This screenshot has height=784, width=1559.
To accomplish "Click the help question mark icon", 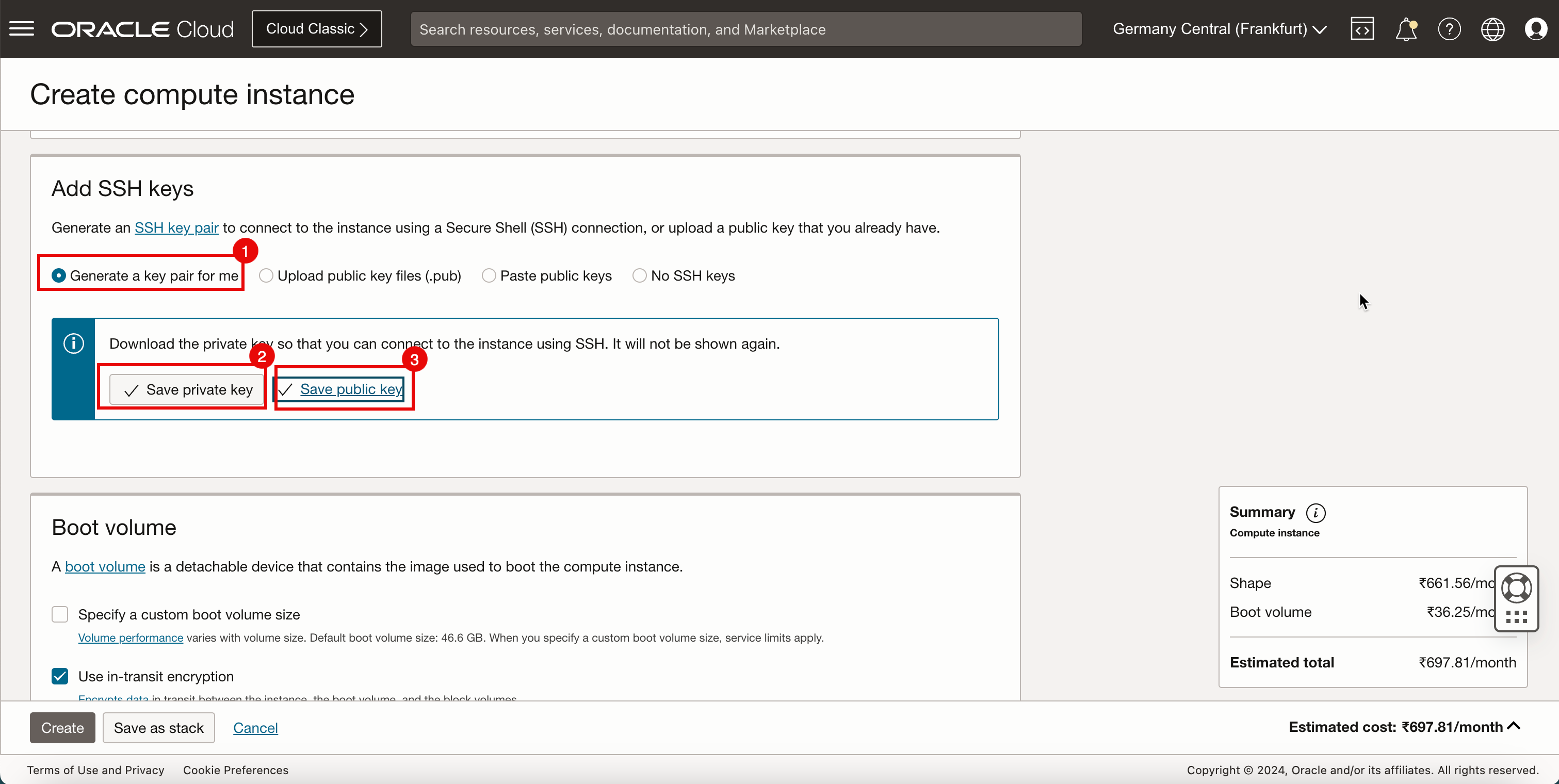I will (x=1449, y=29).
